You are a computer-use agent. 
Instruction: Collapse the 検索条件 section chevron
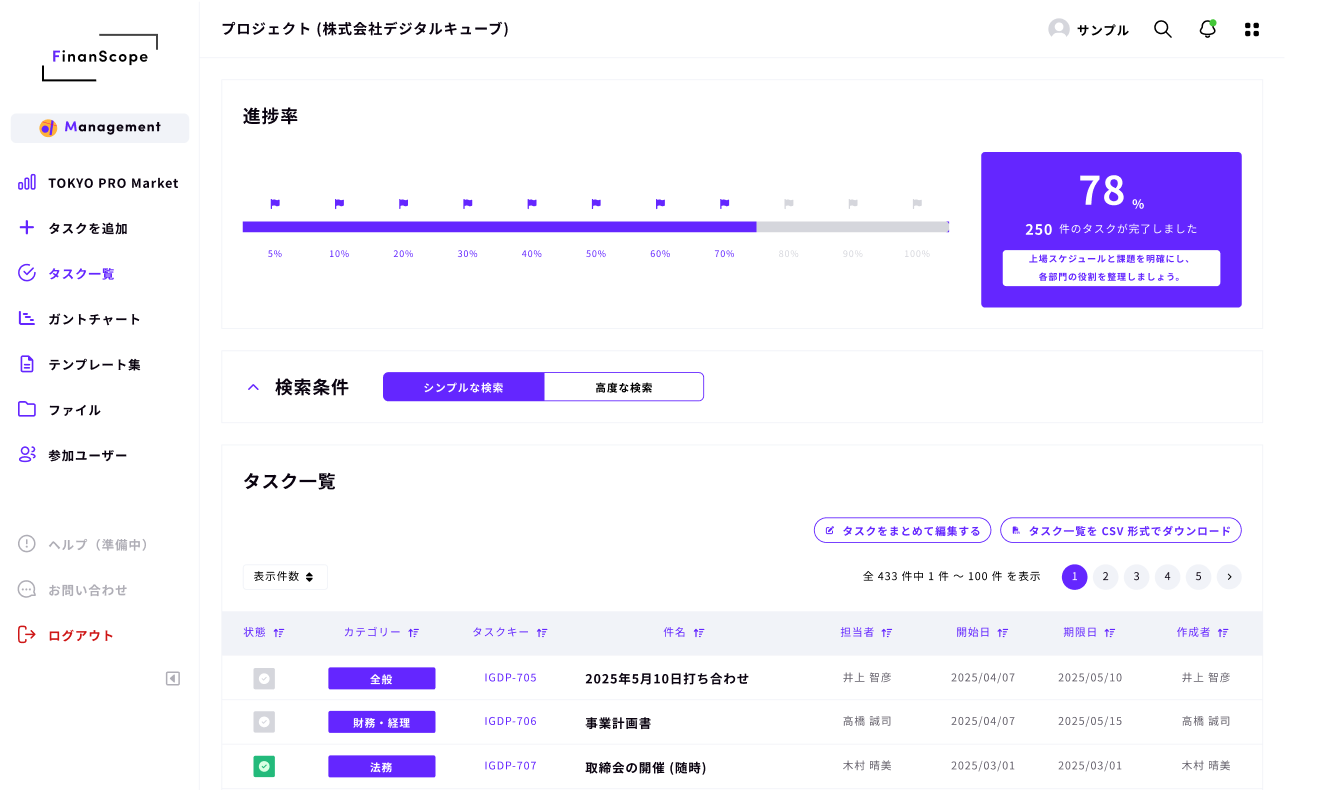[x=253, y=387]
